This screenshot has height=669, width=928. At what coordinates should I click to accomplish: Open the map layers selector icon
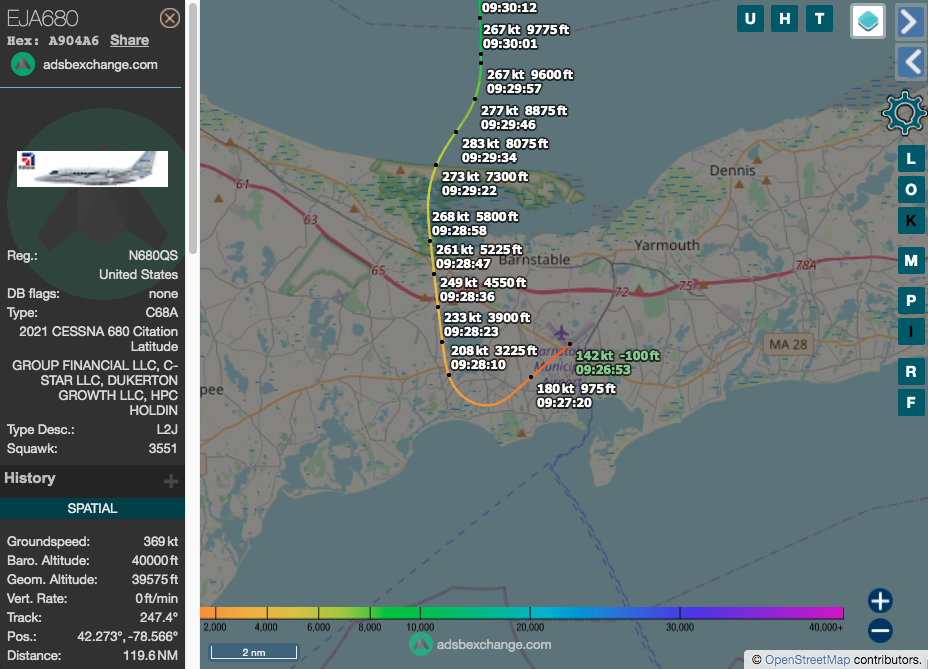click(x=868, y=21)
